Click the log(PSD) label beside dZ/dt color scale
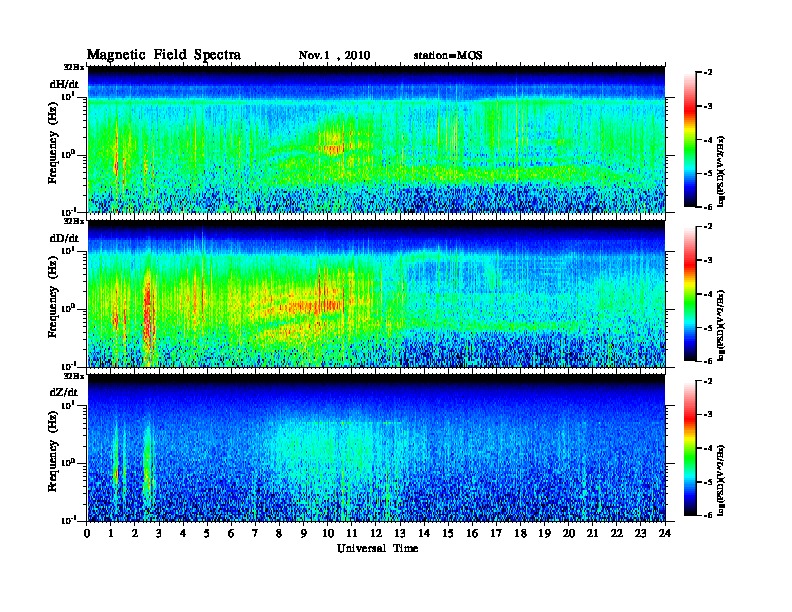The height and width of the screenshot is (612, 792). point(722,480)
